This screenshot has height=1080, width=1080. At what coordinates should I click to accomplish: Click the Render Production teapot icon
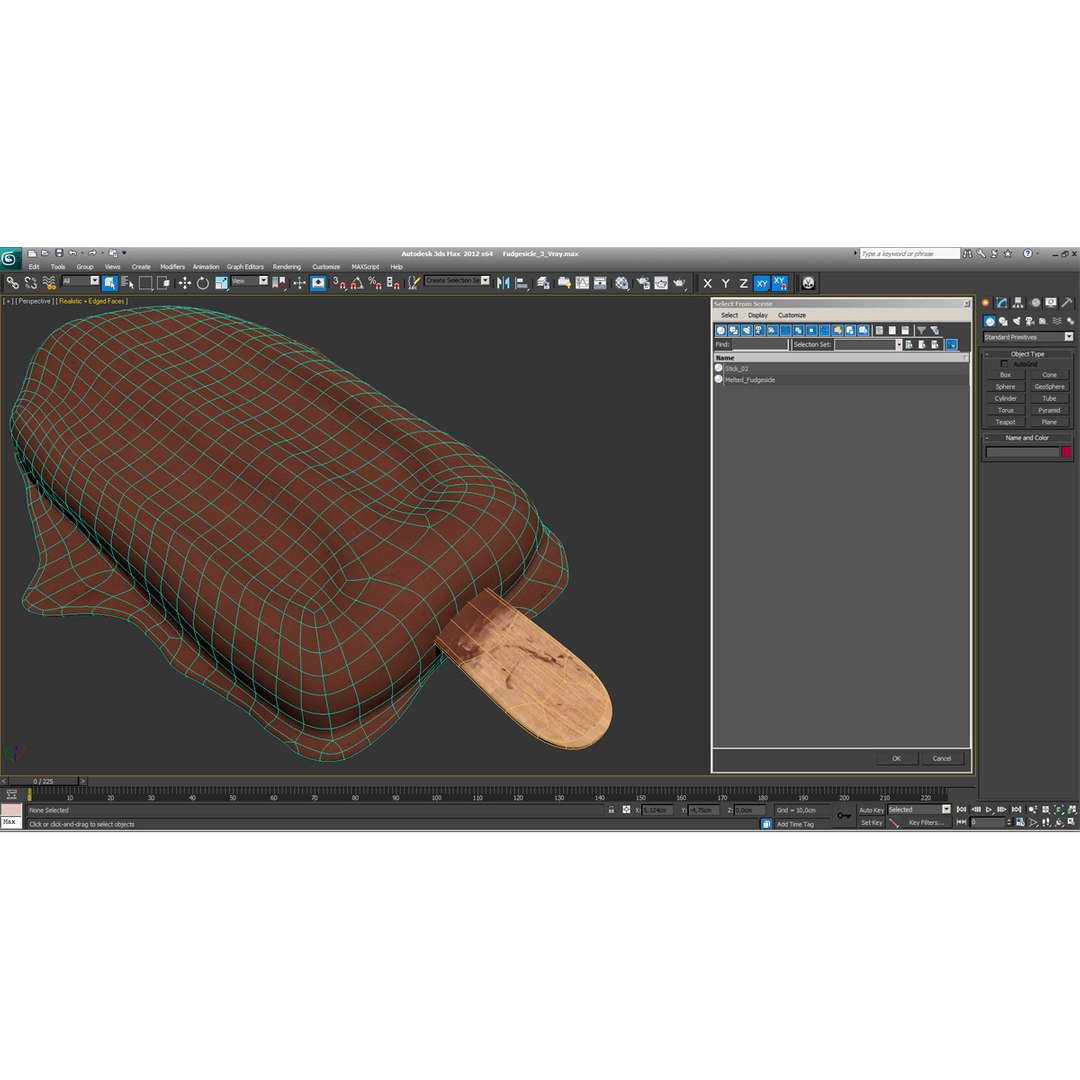click(680, 283)
